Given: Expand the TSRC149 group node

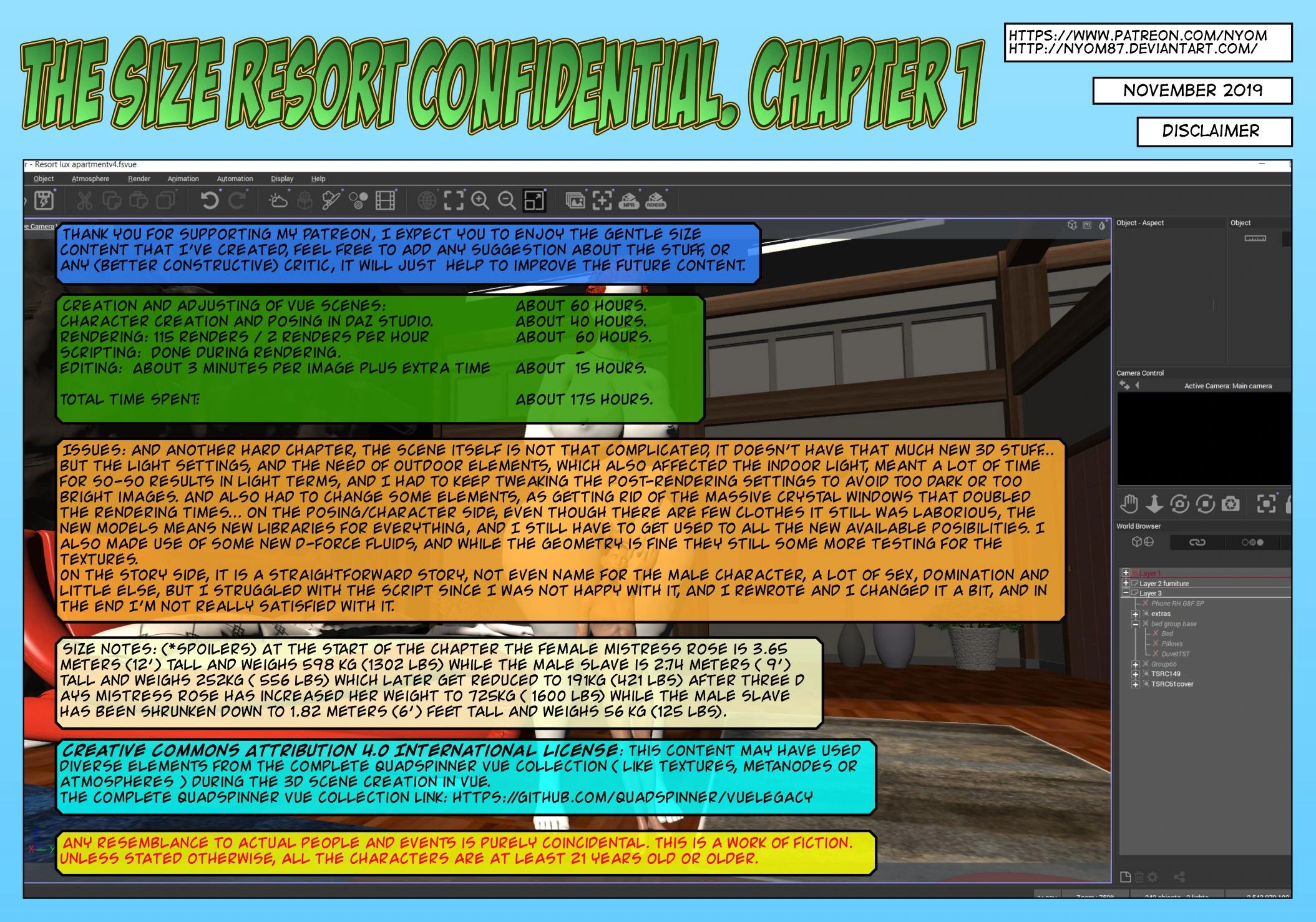Looking at the screenshot, I should click(x=1136, y=674).
